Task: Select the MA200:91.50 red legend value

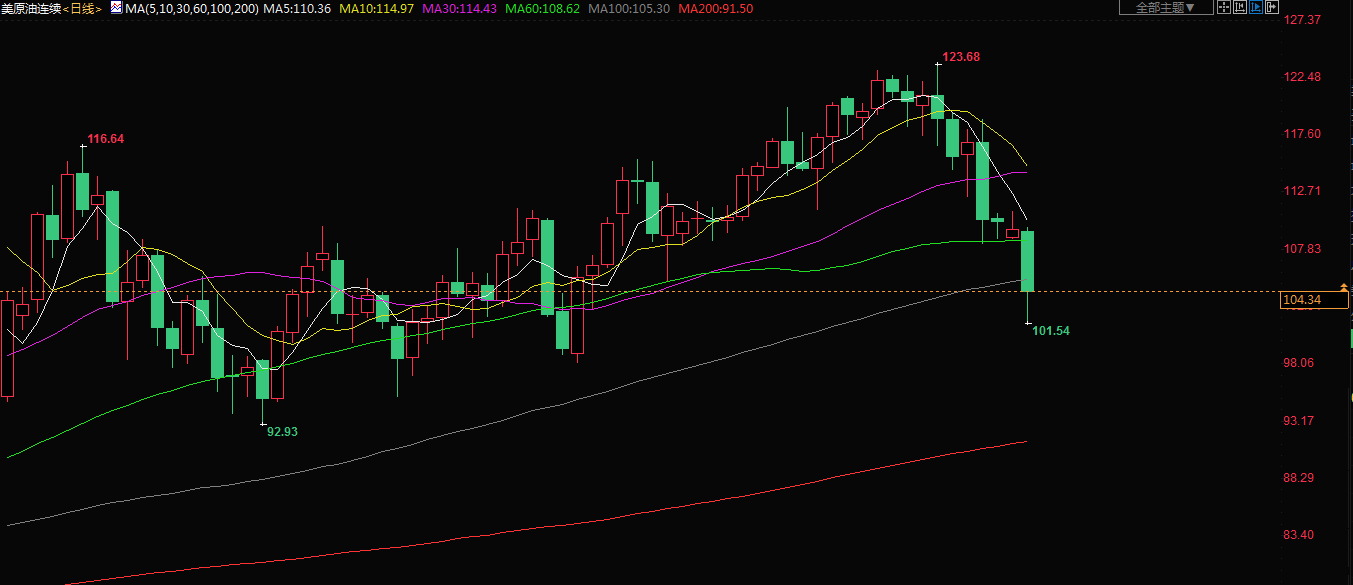Action: click(x=715, y=8)
